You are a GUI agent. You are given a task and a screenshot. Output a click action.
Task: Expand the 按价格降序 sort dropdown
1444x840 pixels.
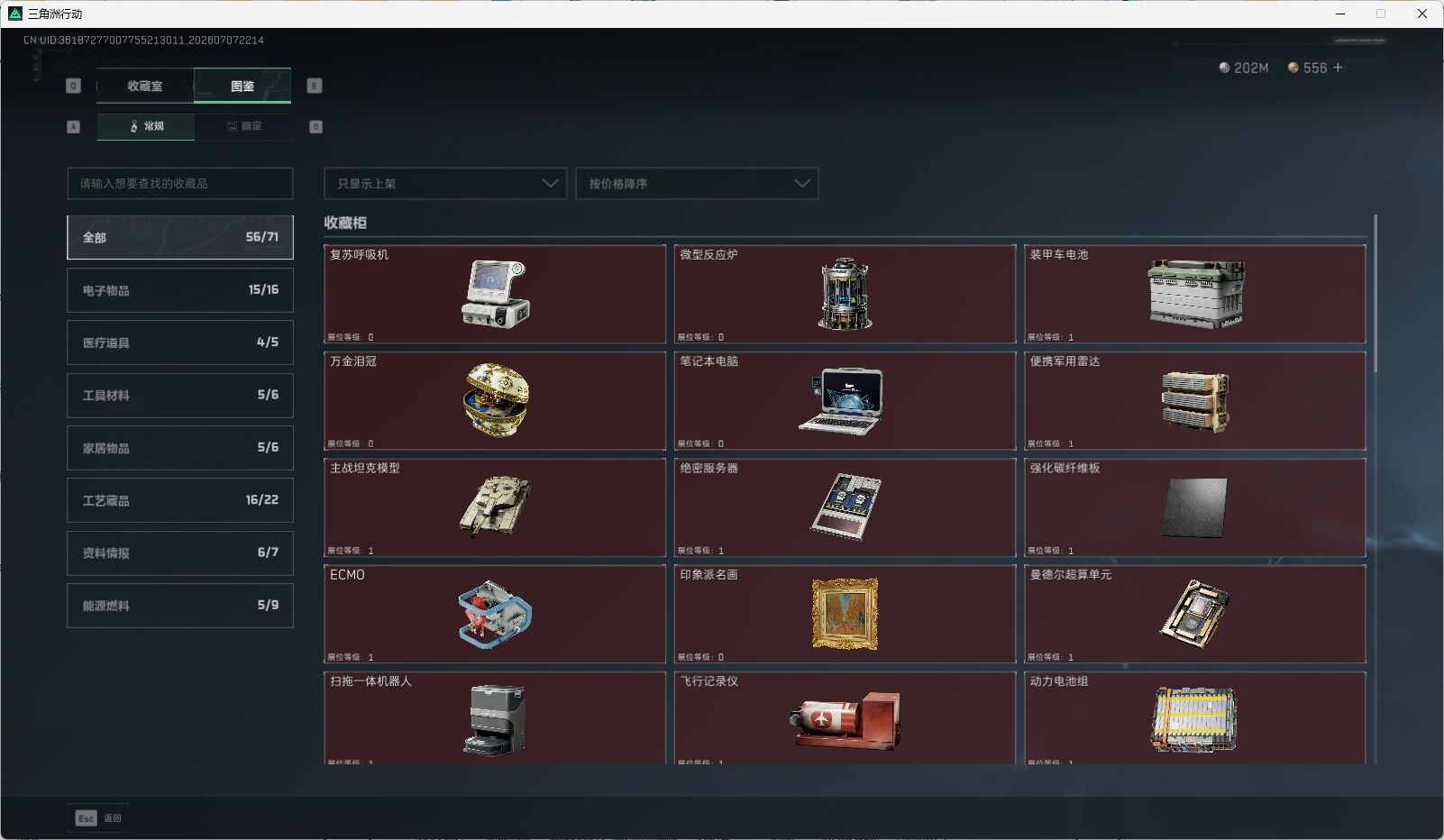pyautogui.click(x=697, y=183)
